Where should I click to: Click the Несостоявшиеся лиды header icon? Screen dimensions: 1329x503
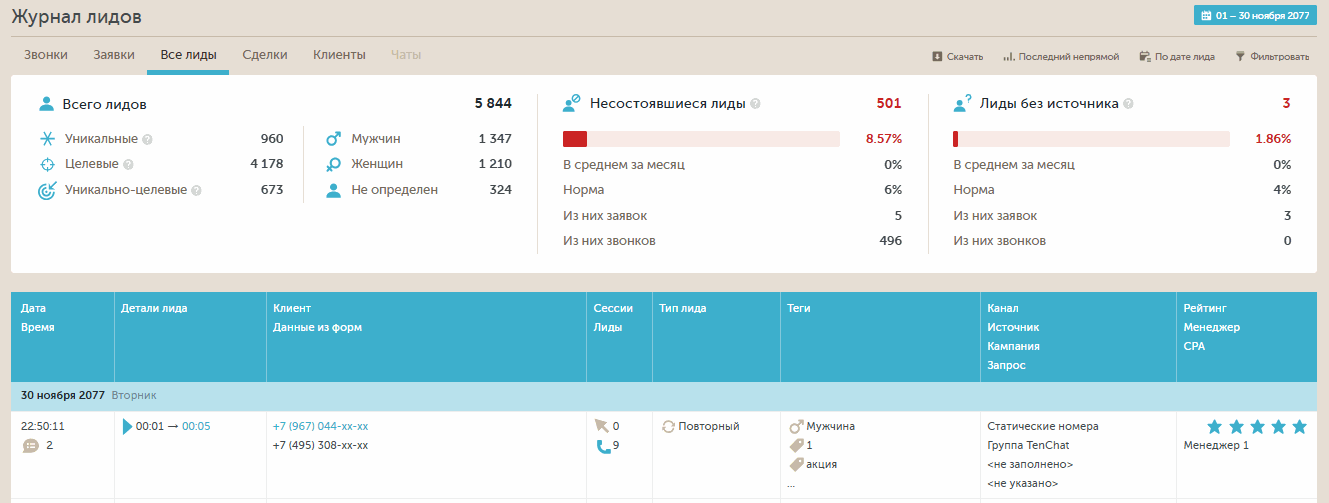tap(571, 103)
